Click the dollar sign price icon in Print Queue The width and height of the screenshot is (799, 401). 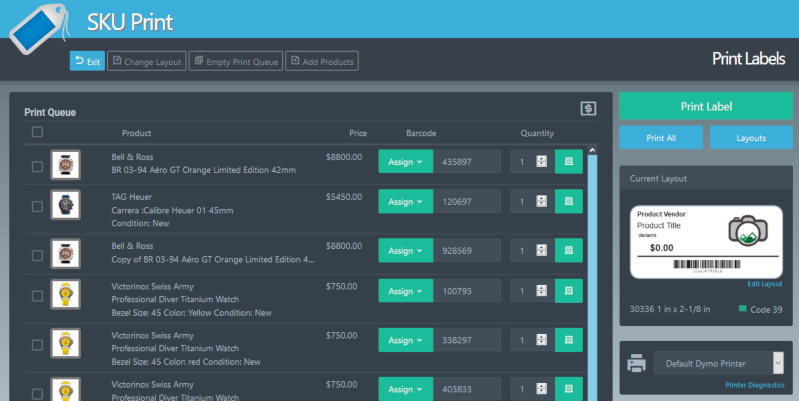pyautogui.click(x=588, y=108)
